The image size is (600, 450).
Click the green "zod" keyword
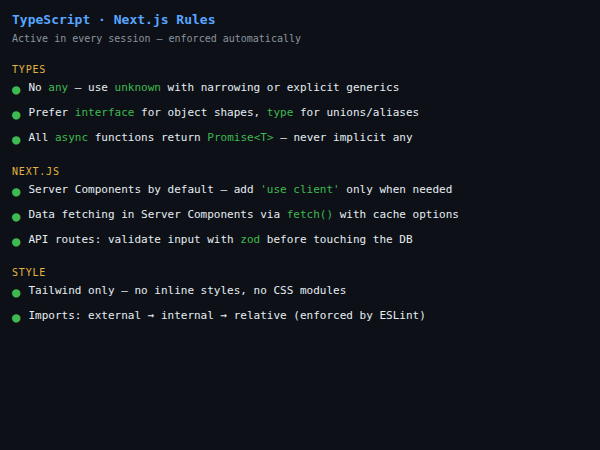click(250, 240)
